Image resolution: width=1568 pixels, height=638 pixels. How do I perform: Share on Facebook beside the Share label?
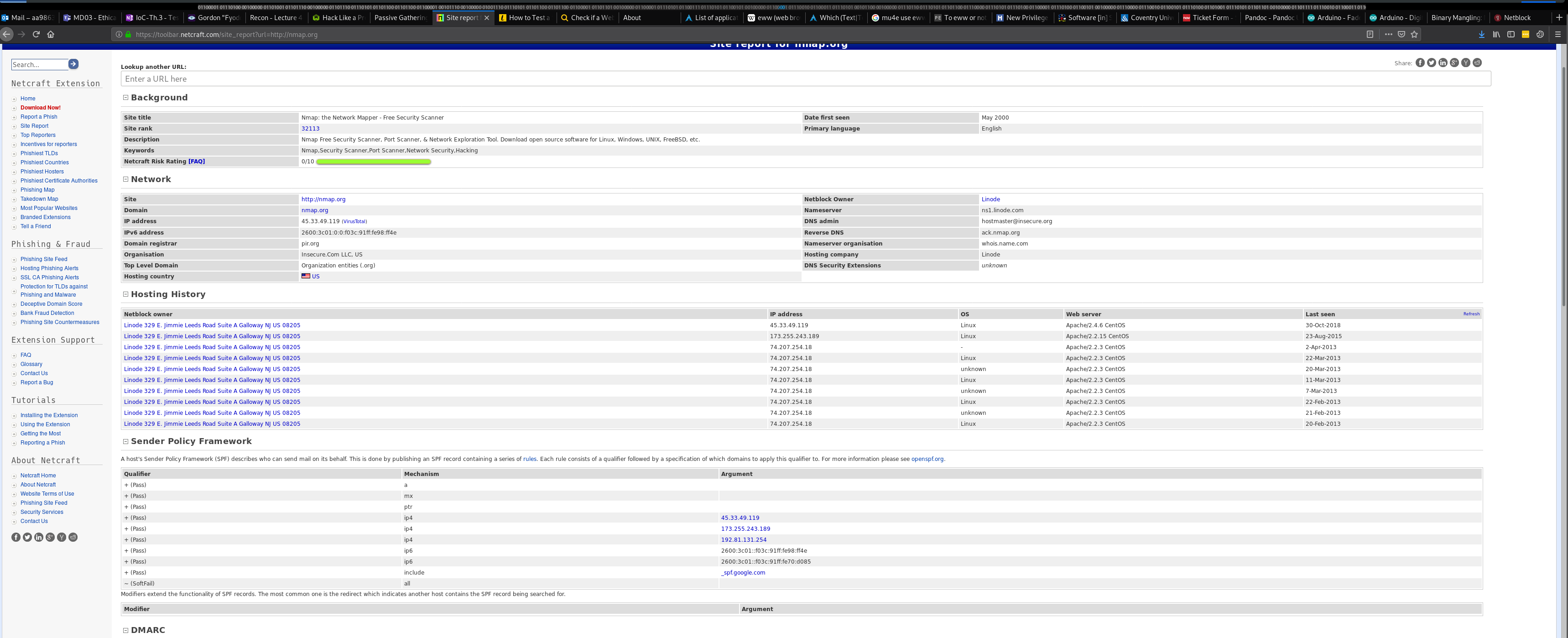point(1420,63)
